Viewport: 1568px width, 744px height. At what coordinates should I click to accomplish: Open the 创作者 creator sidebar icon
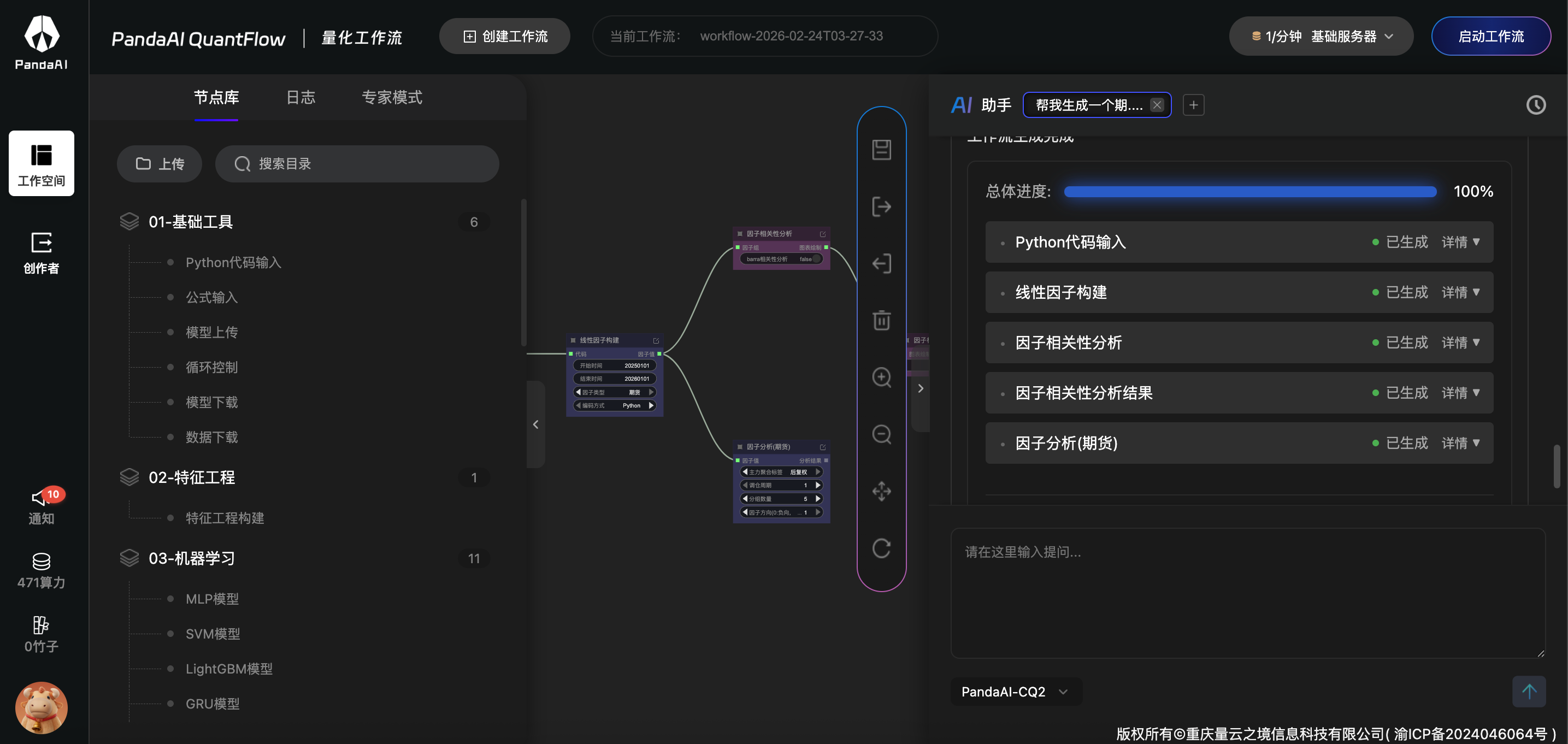[x=42, y=253]
